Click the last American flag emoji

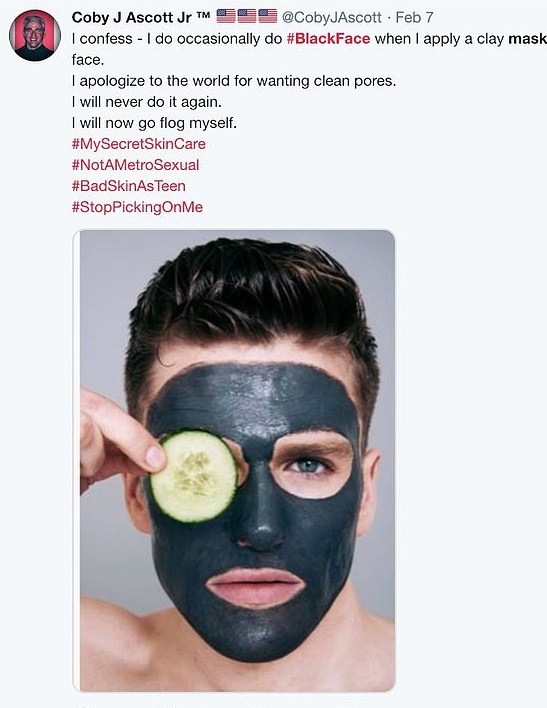(268, 16)
